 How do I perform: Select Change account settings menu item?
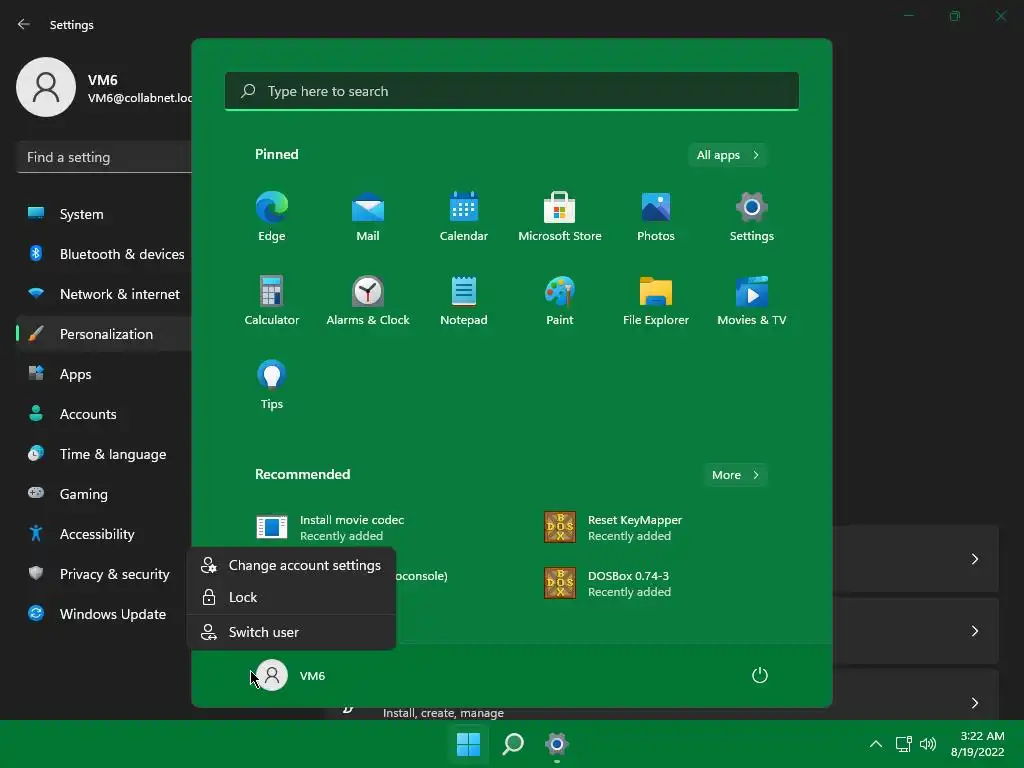[291, 565]
